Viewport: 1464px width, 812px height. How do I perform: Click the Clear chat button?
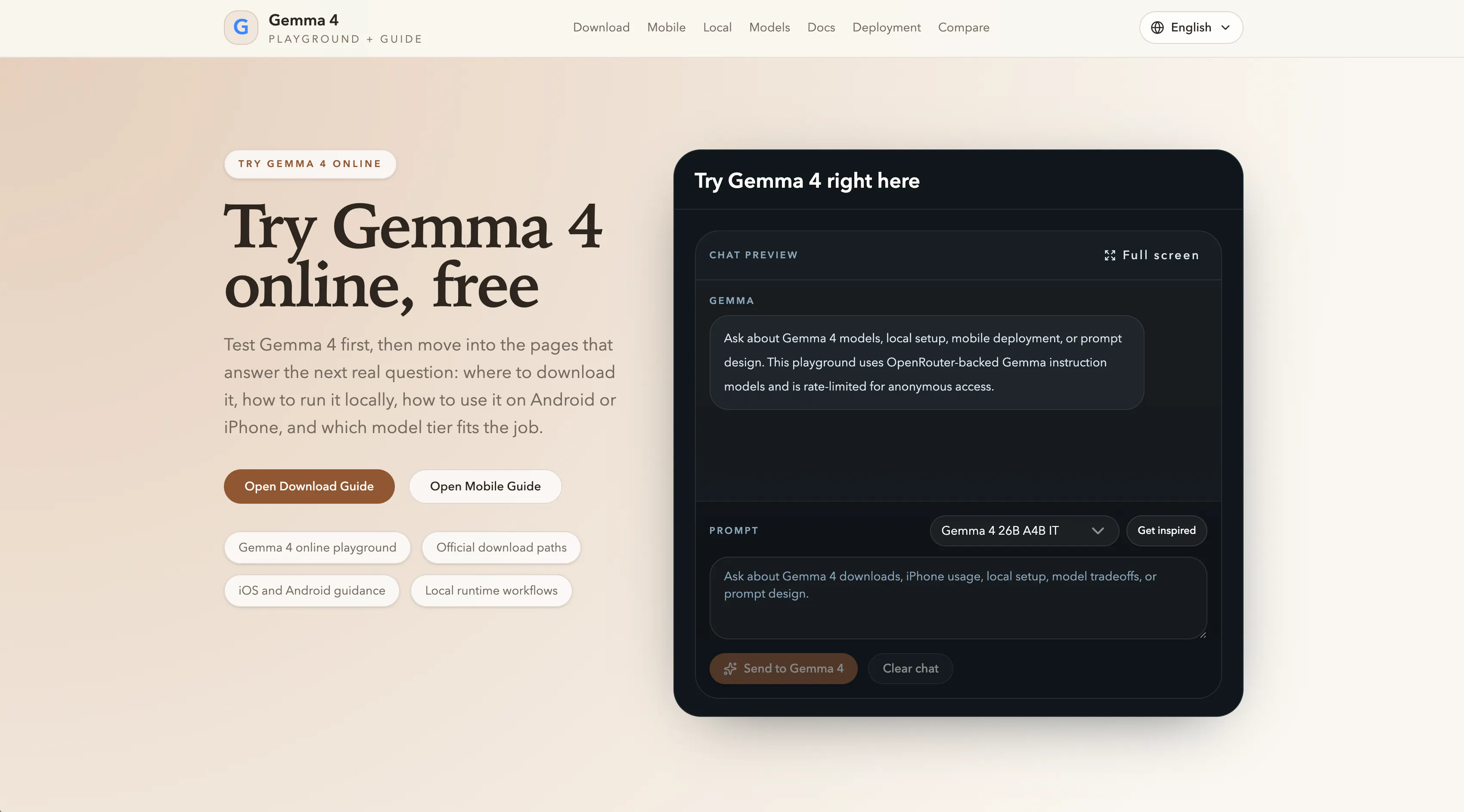910,668
